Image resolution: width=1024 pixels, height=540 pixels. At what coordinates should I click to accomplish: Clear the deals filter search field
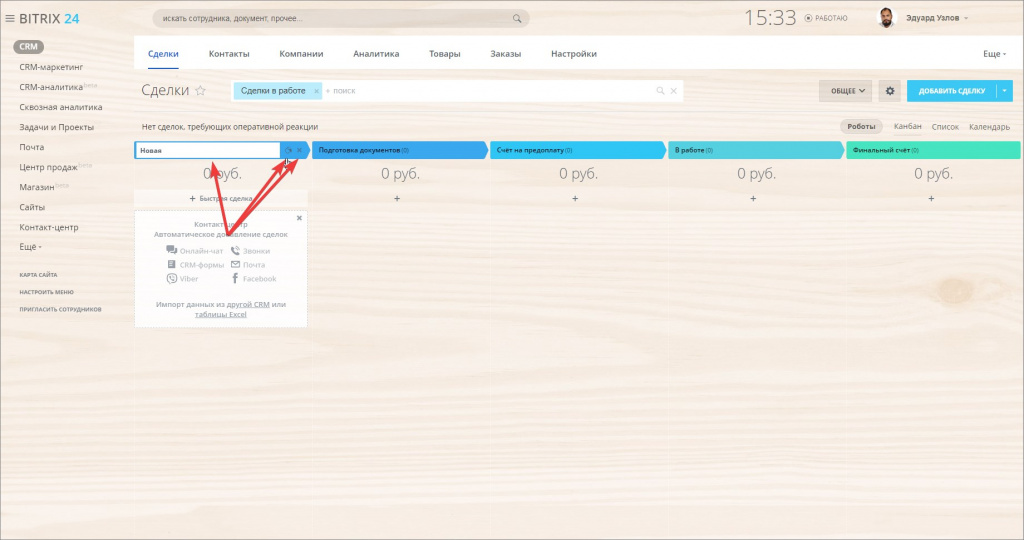click(x=673, y=91)
